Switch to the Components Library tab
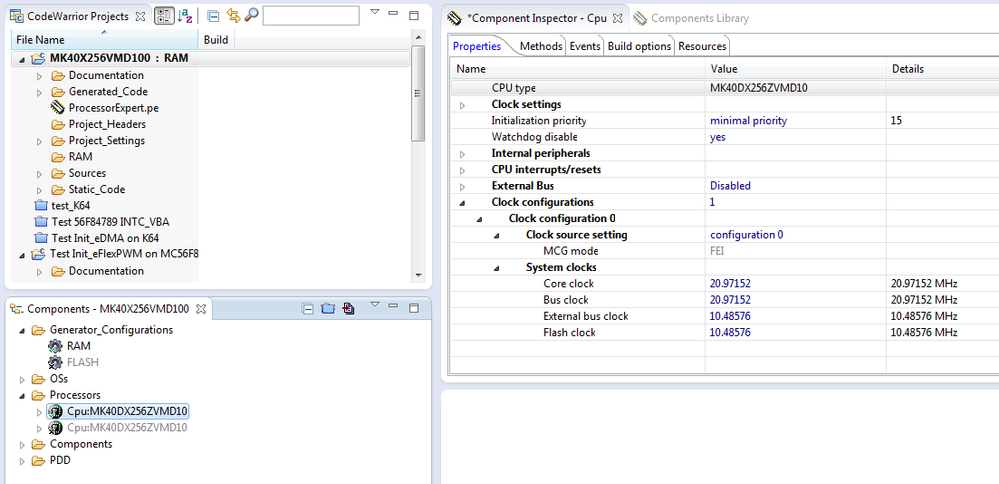The width and height of the screenshot is (999, 484). (x=692, y=18)
